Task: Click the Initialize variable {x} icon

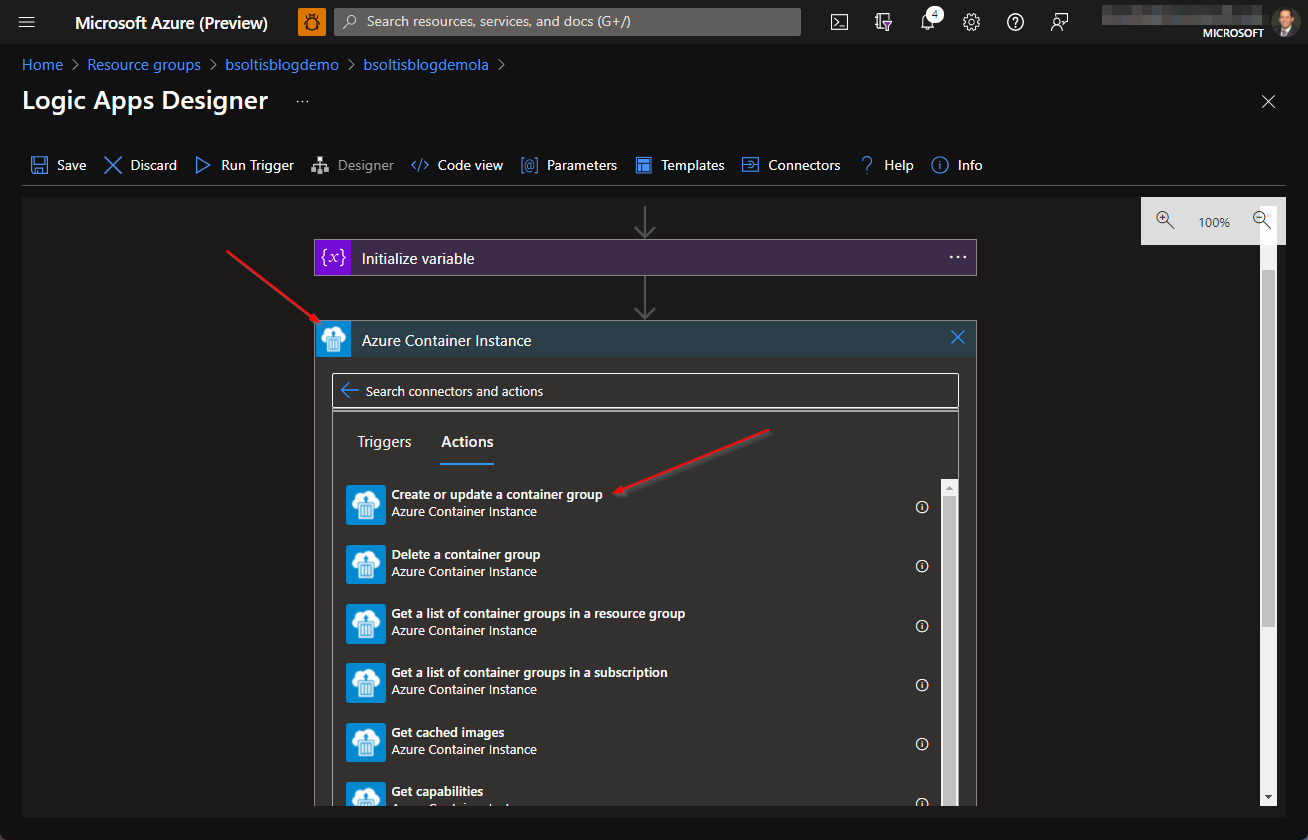Action: [333, 257]
